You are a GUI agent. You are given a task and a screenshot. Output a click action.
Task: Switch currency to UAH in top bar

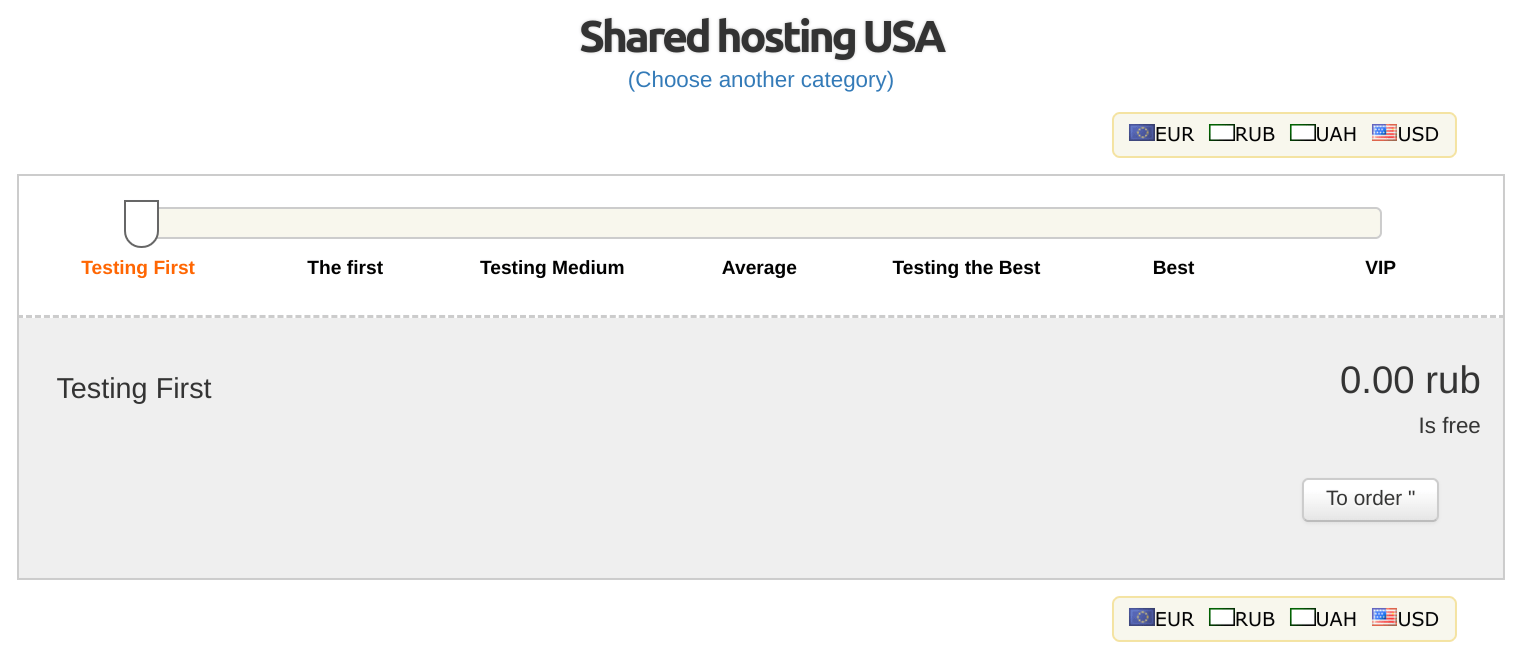[1336, 135]
